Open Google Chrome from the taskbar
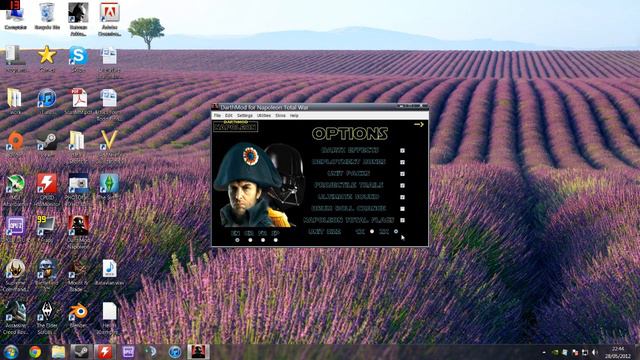 [35, 352]
